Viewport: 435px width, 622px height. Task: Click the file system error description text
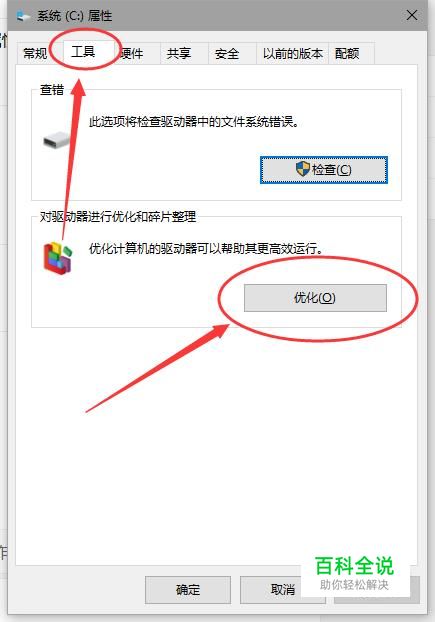click(x=194, y=122)
